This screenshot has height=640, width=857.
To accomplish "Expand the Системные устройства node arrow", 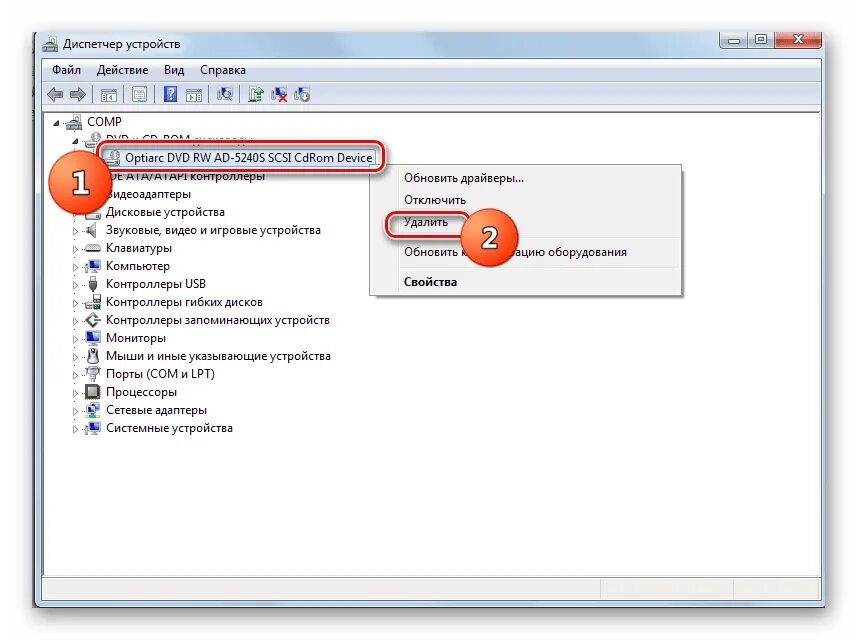I will 75,430.
